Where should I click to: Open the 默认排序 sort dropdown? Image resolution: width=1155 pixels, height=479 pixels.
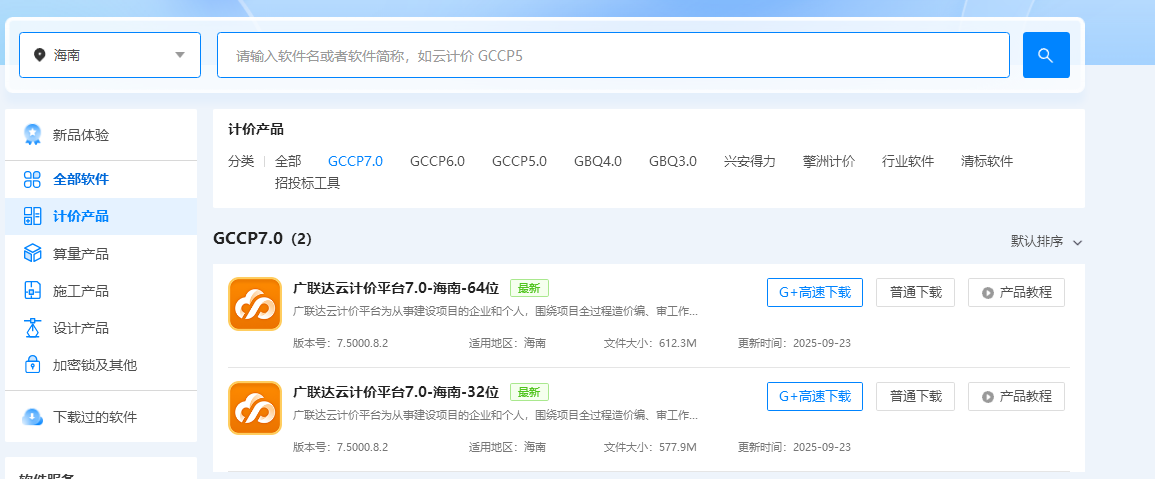point(1046,242)
